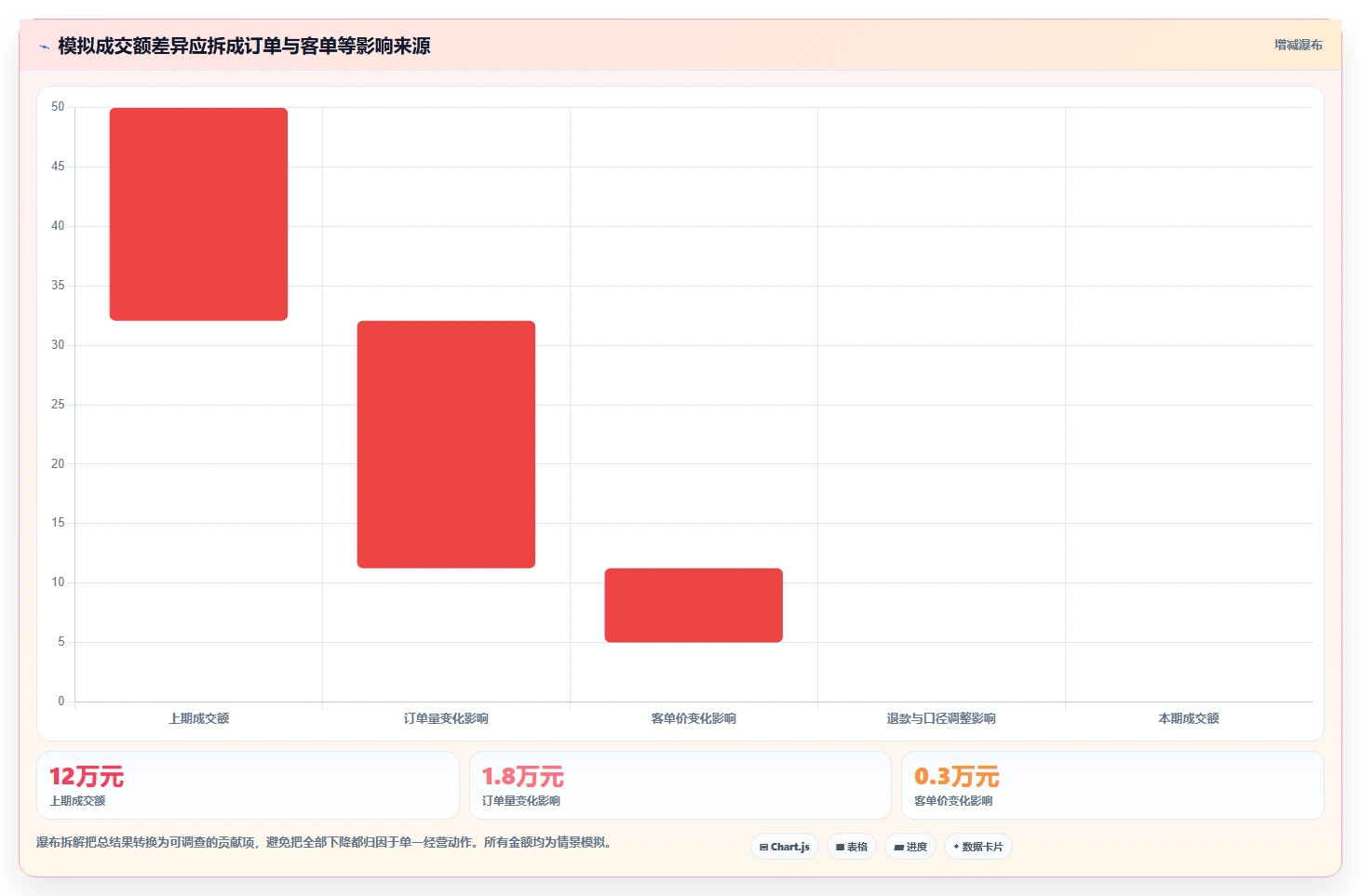The width and height of the screenshot is (1361, 896).
Task: Click the footnote starting 瀑布拆解把总结果
Action: pyautogui.click(x=325, y=842)
